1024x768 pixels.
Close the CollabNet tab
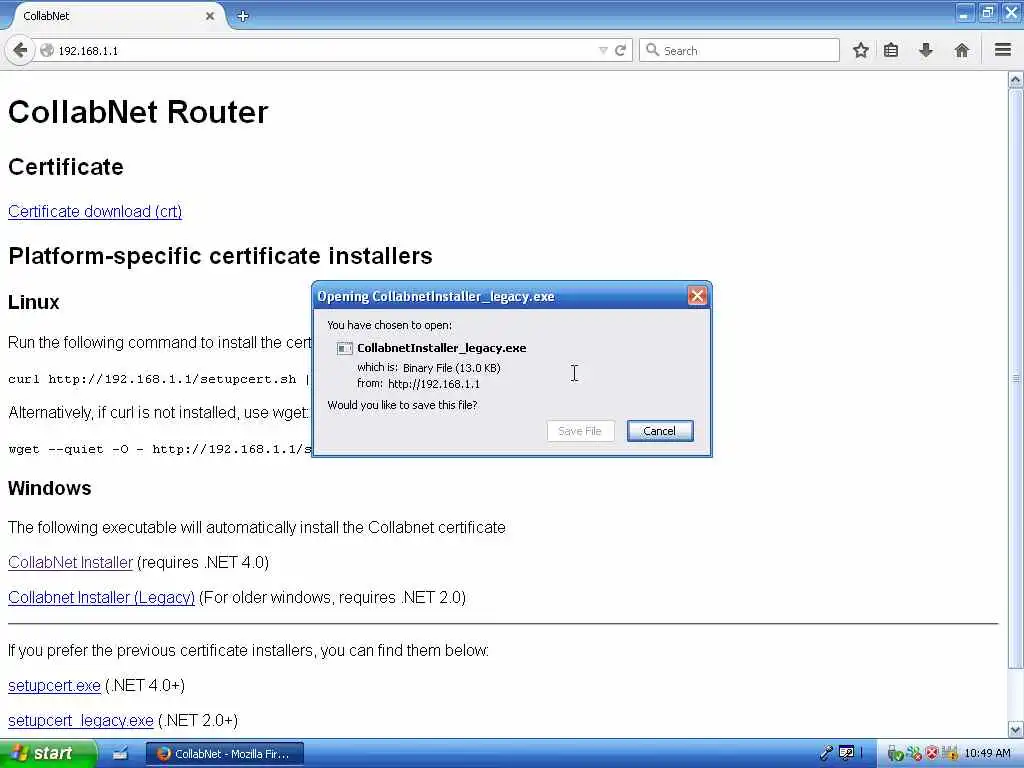(x=210, y=16)
